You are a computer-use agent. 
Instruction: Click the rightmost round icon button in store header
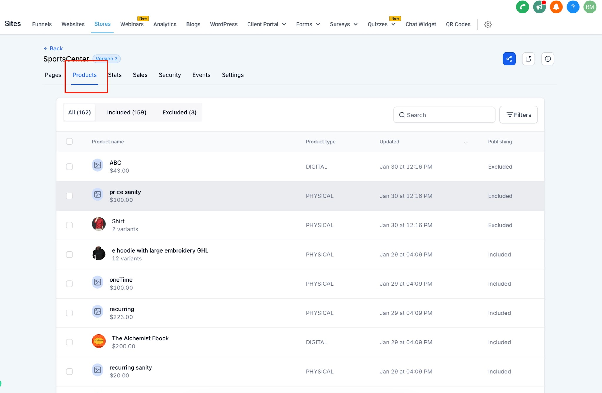547,59
